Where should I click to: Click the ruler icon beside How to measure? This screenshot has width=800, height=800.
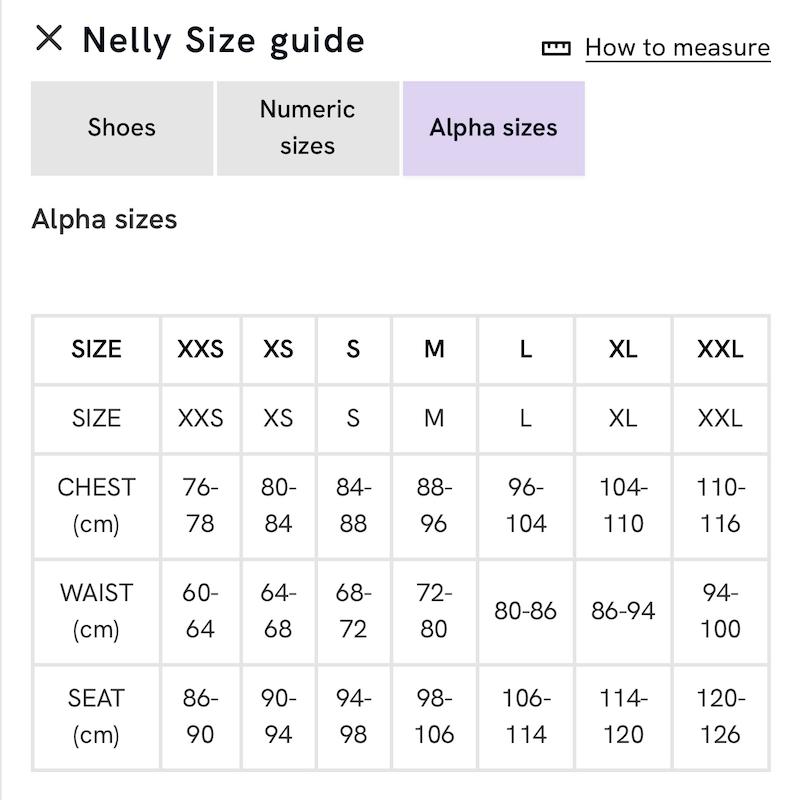click(x=556, y=48)
